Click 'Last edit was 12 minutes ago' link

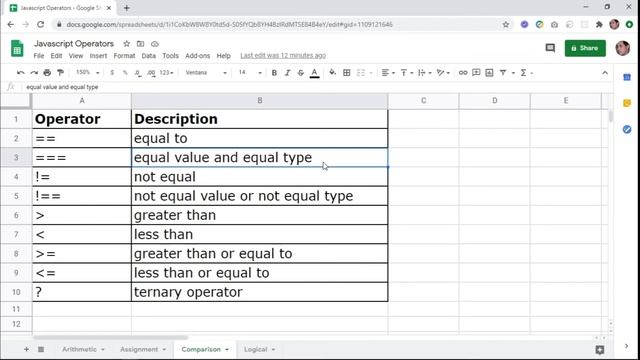[283, 56]
